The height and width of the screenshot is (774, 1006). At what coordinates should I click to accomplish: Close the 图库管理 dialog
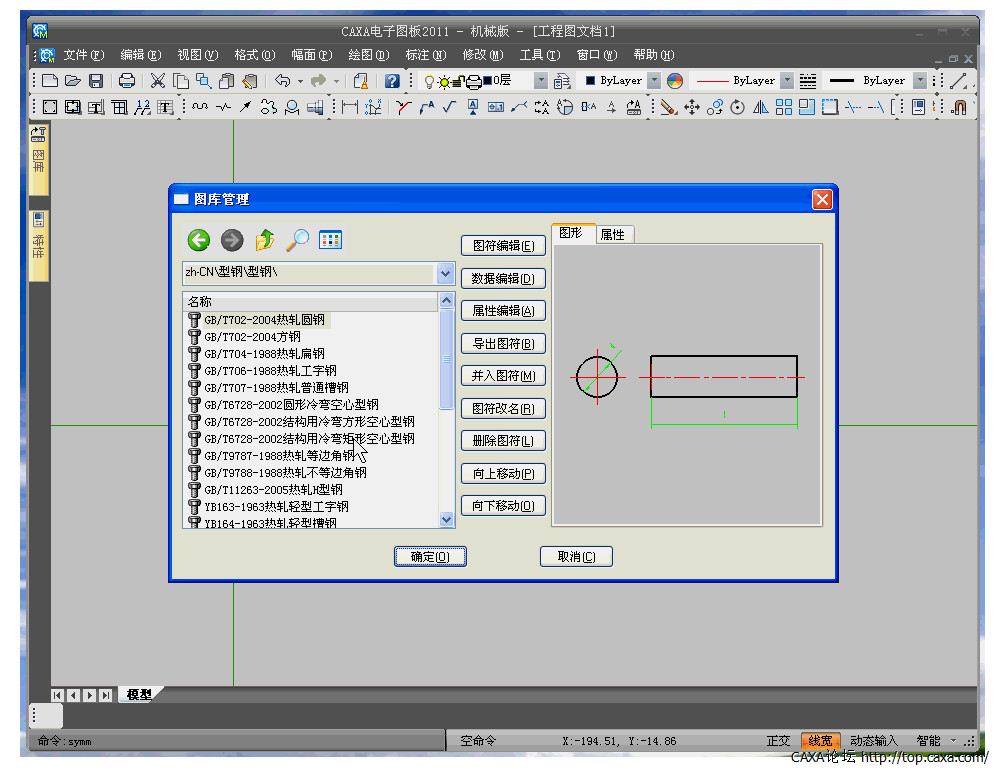tap(823, 200)
